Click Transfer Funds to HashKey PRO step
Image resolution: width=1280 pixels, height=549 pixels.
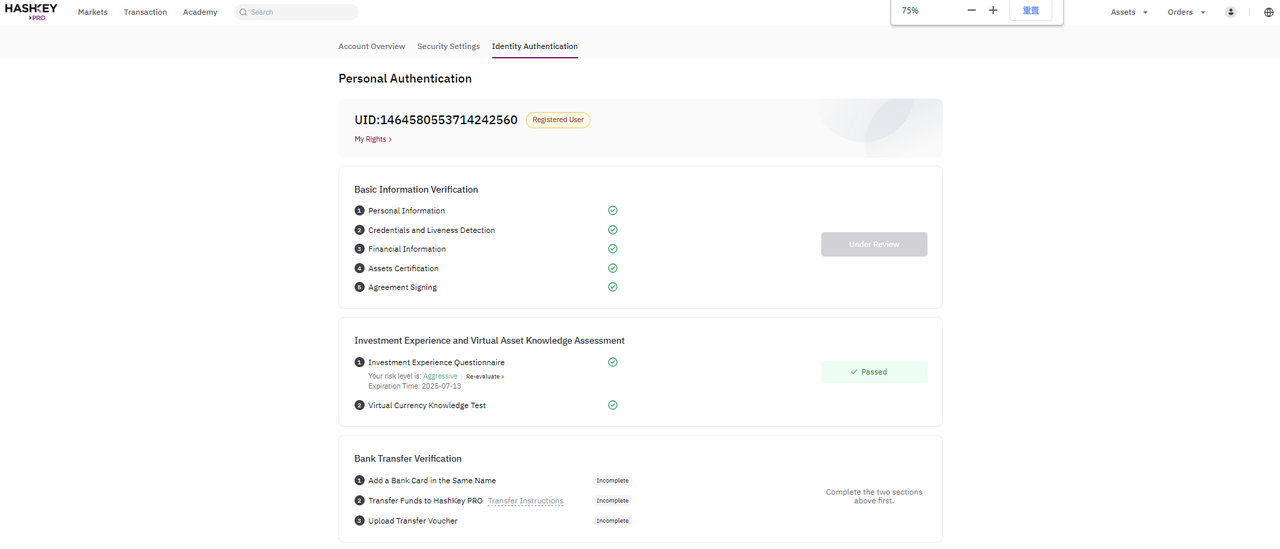(425, 501)
